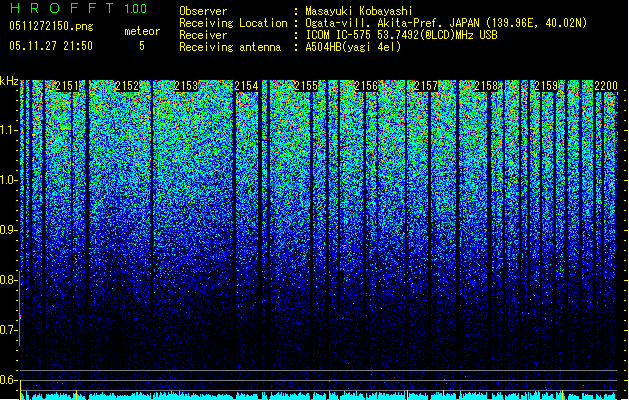Click the 2154 time marker
Image resolution: width=629 pixels, height=400 pixels.
[246, 86]
